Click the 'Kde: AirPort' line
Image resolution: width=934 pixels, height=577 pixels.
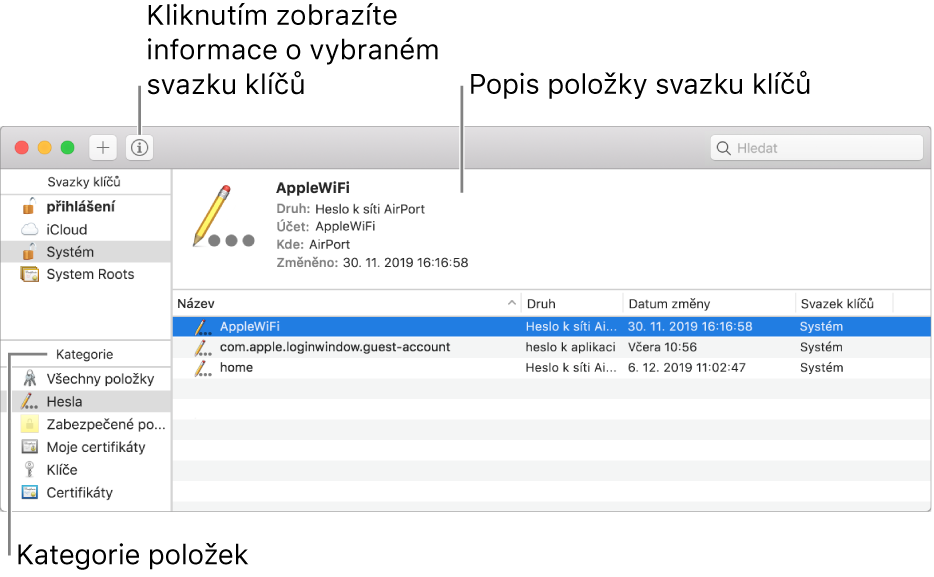pos(313,245)
